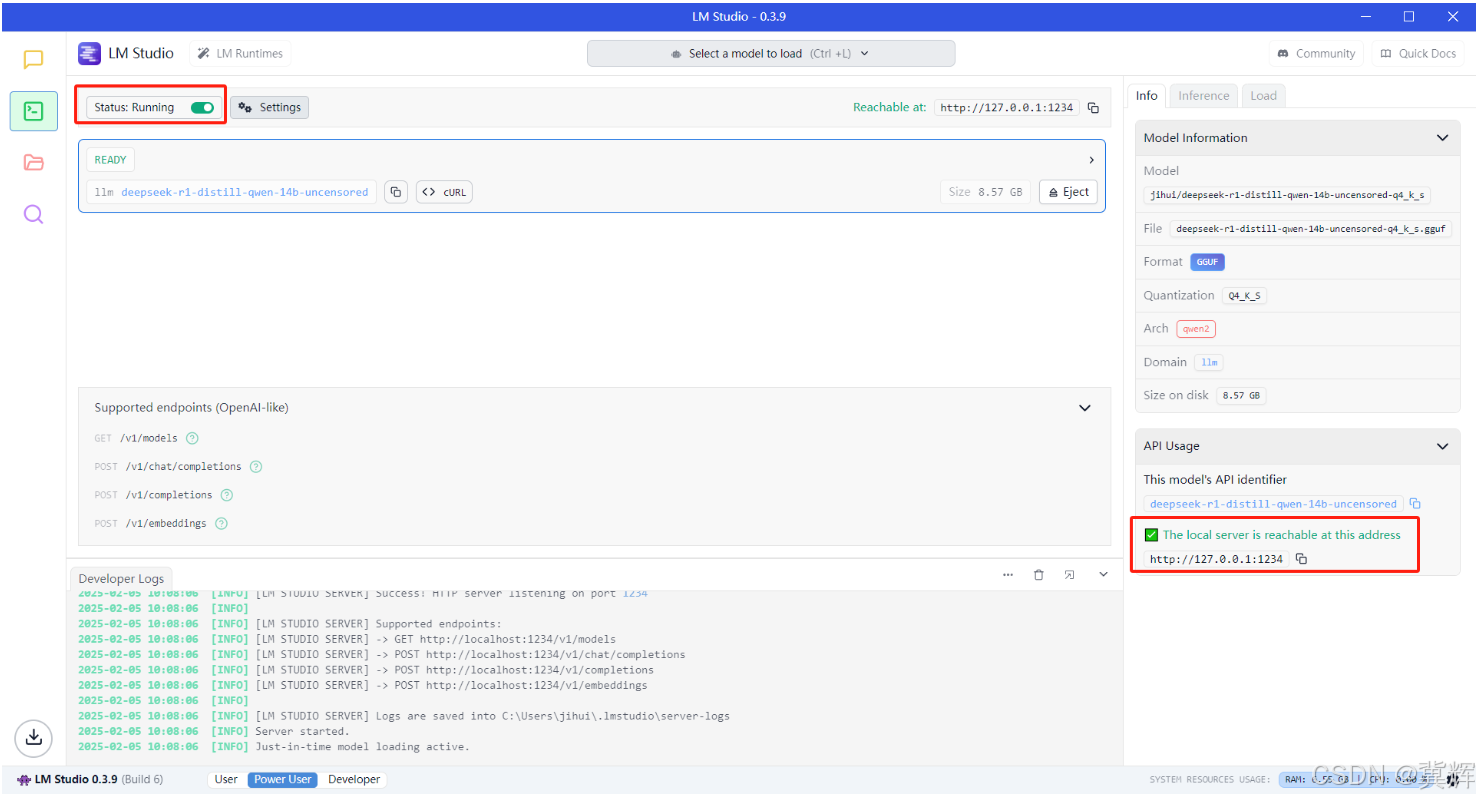Click the LM Studio 0.3.9 version icon
The height and width of the screenshot is (801, 1479).
pyautogui.click(x=24, y=780)
